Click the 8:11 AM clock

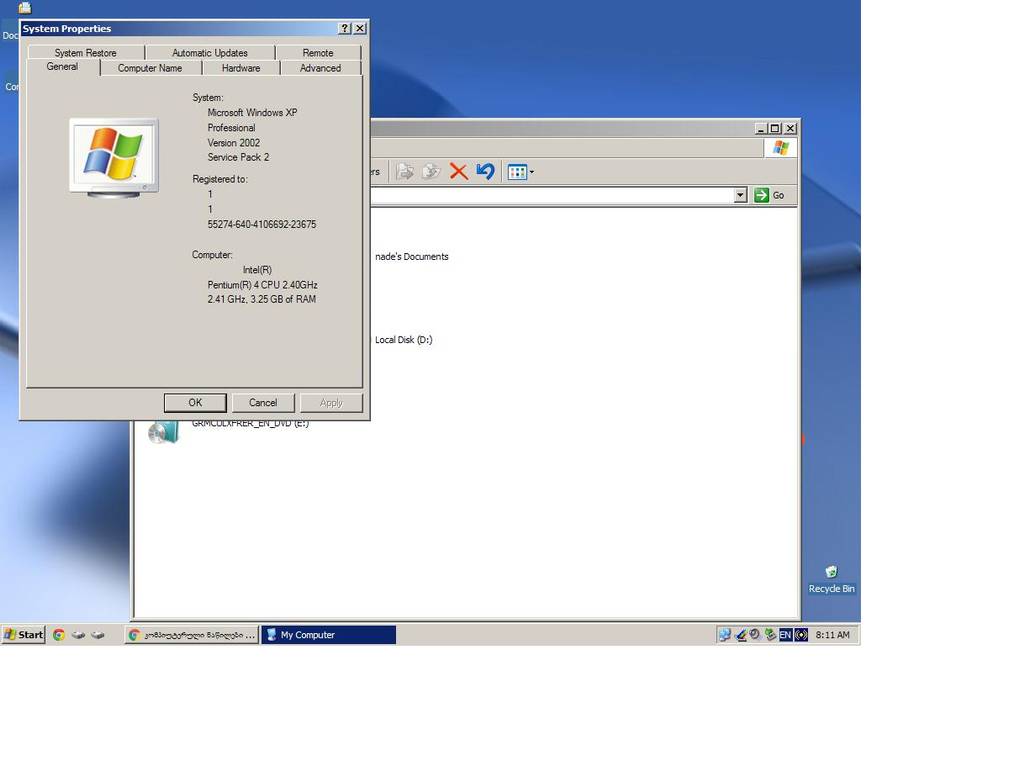click(833, 635)
